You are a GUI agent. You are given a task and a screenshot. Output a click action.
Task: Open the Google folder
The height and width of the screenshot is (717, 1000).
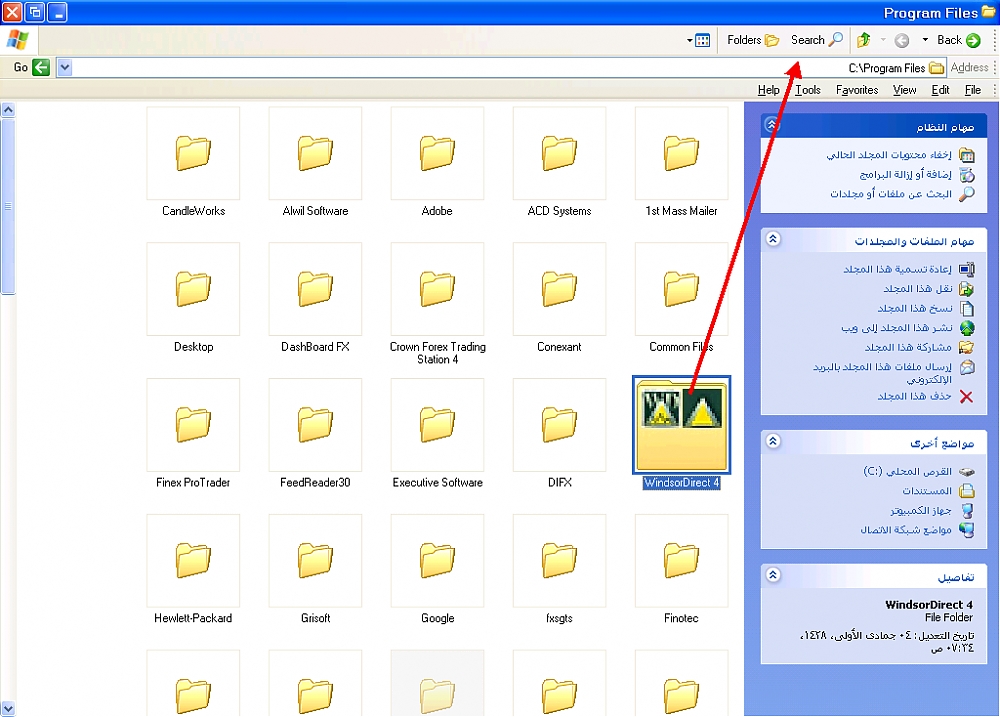(437, 561)
